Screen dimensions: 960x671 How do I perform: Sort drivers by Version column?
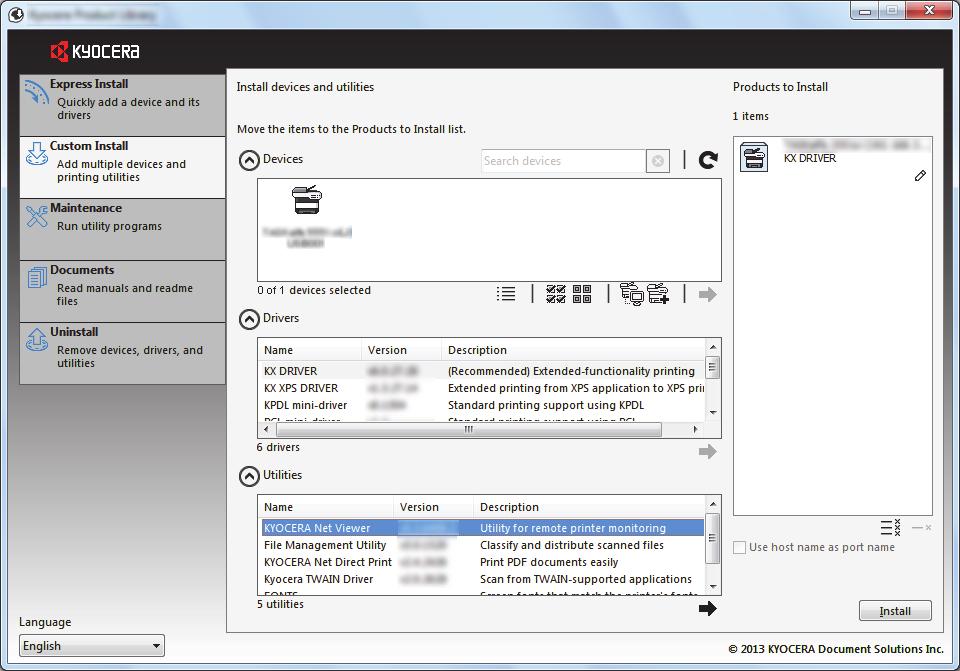[x=402, y=350]
